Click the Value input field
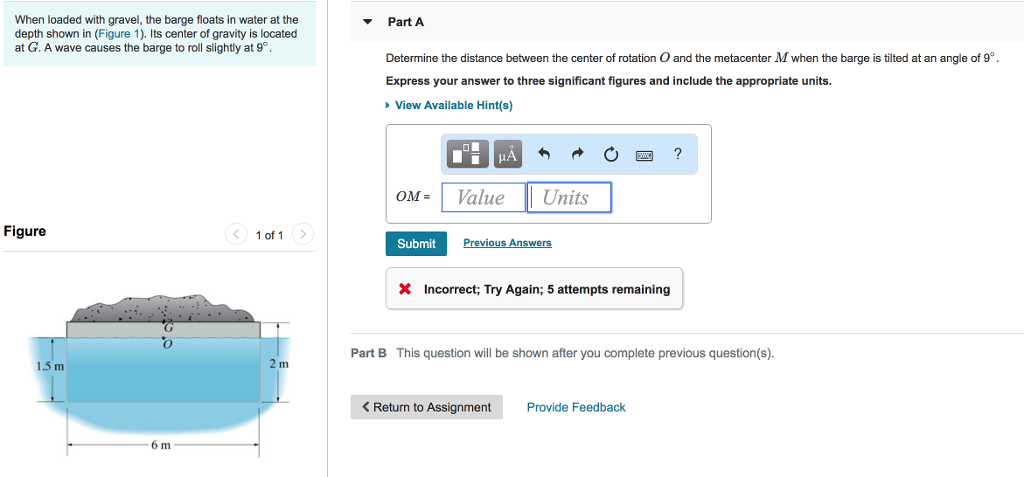This screenshot has width=1024, height=477. pyautogui.click(x=482, y=197)
